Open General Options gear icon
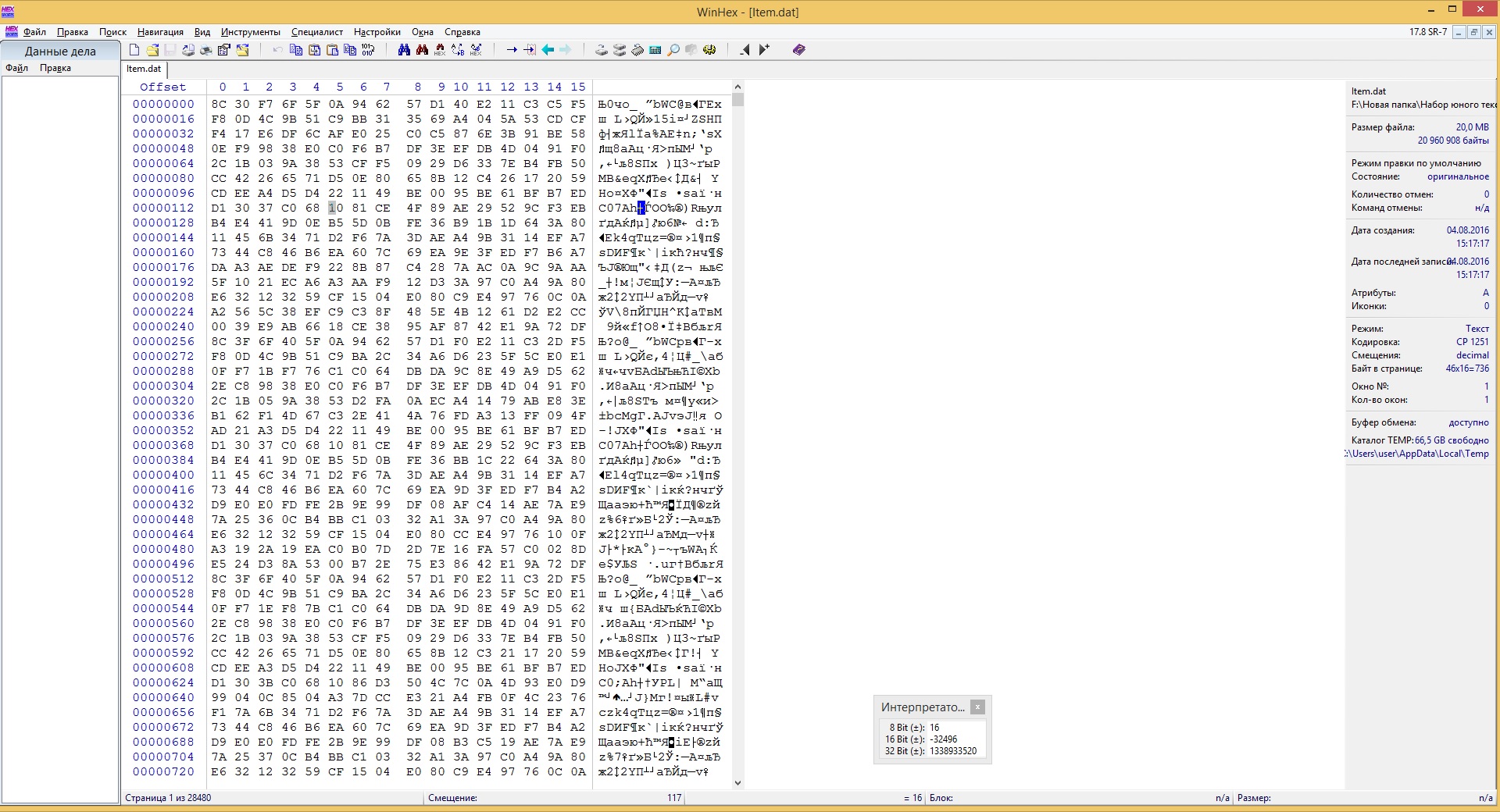 click(709, 49)
